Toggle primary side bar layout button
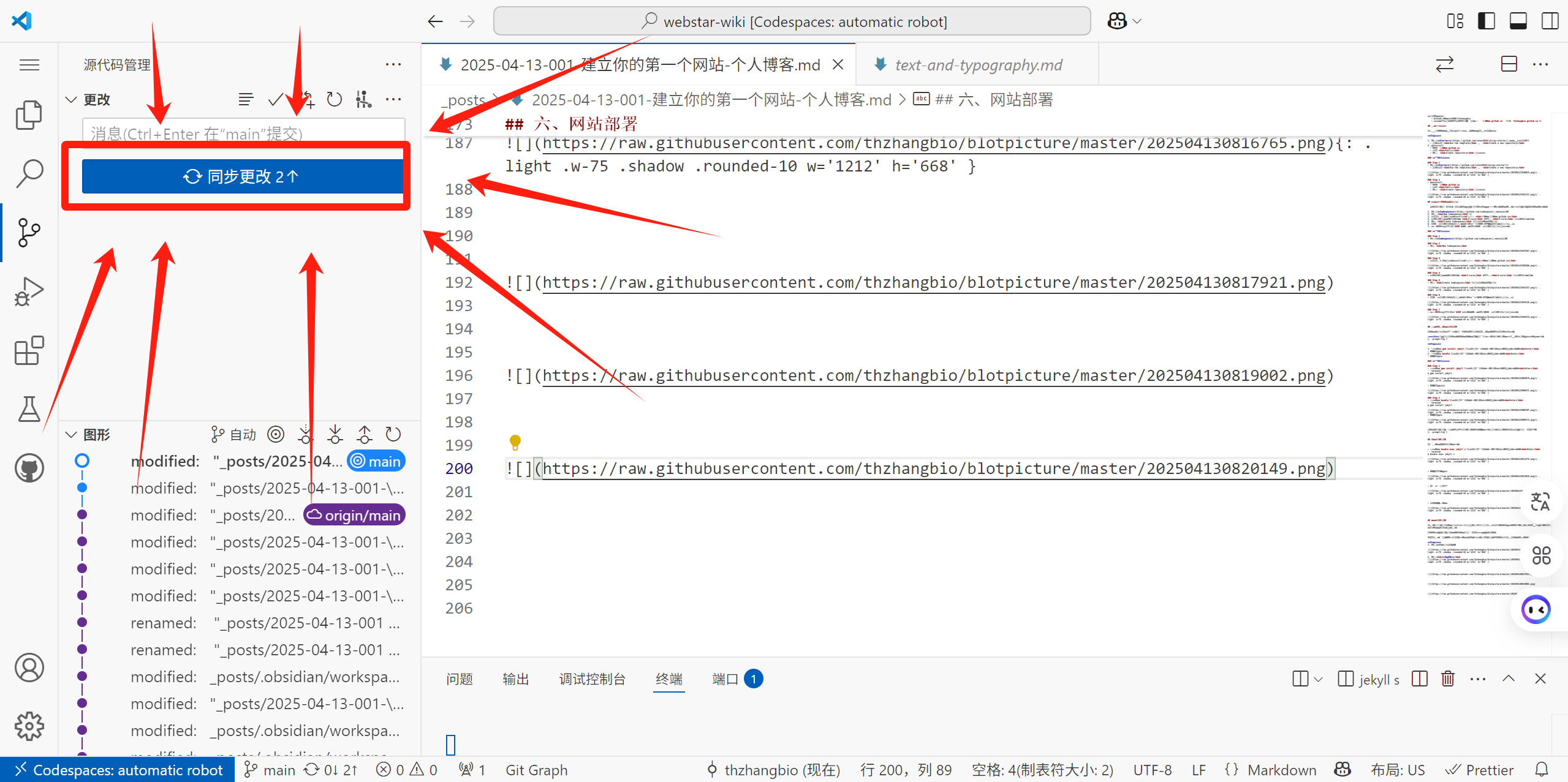1568x782 pixels. [x=1487, y=21]
